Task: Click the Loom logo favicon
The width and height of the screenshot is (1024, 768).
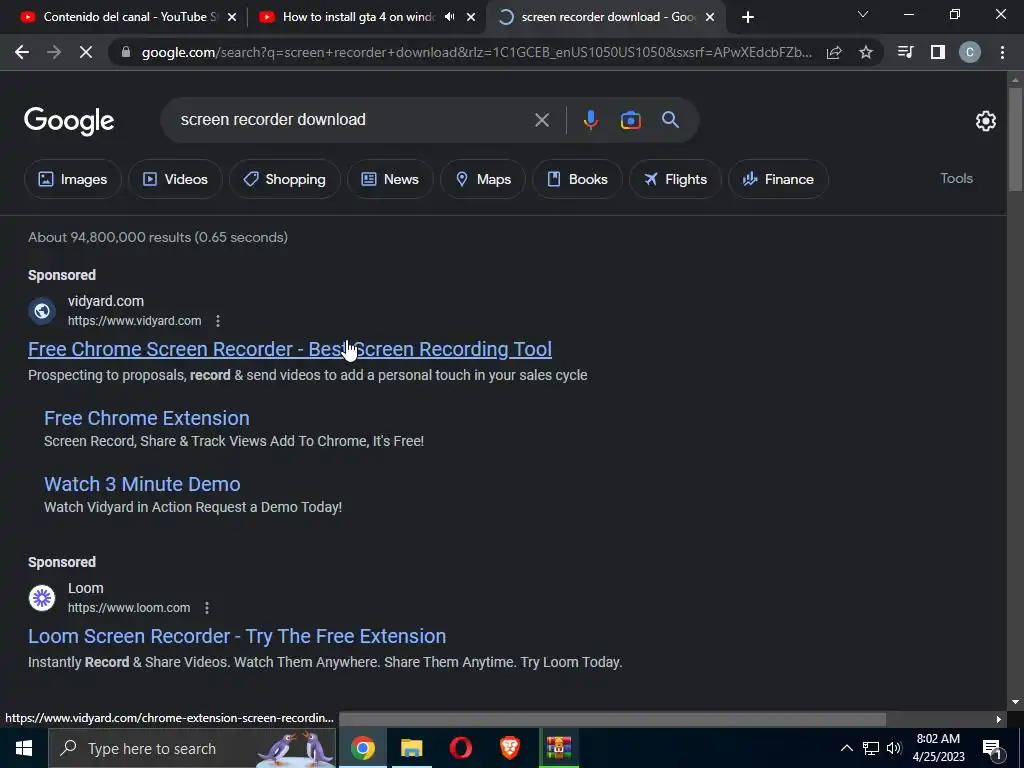Action: 42,598
